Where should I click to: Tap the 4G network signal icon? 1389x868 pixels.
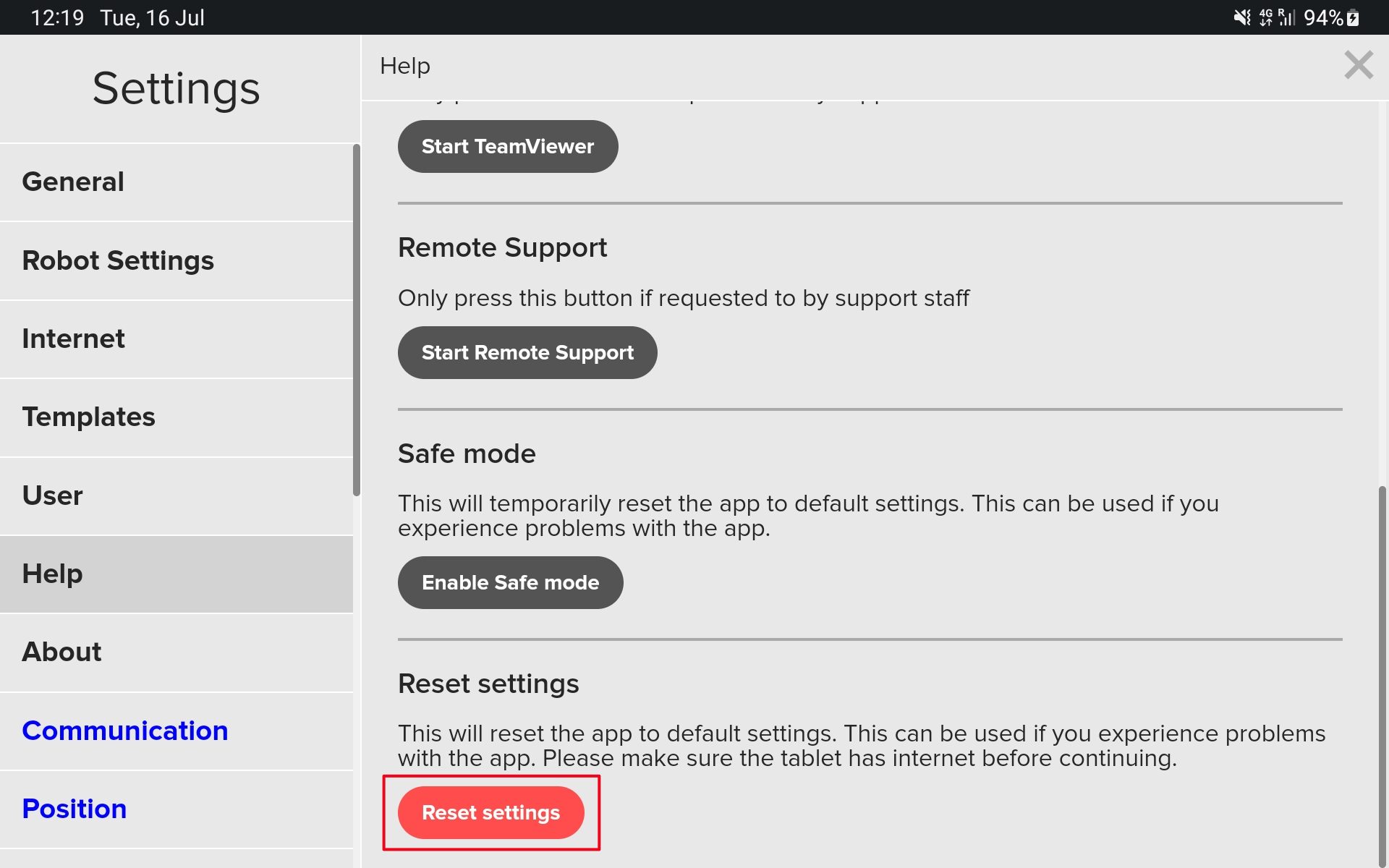[1265, 17]
